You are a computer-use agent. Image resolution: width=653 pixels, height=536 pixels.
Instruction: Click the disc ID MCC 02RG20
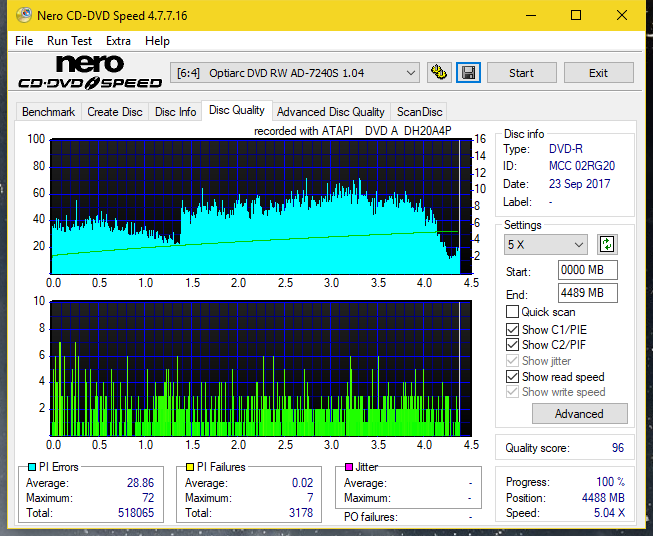pyautogui.click(x=582, y=166)
